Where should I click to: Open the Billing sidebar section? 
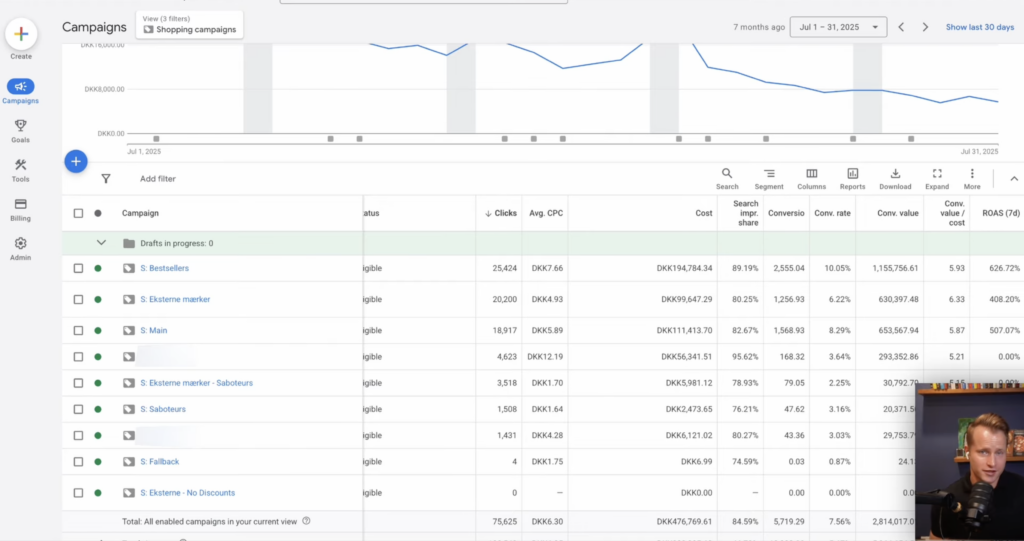click(21, 209)
